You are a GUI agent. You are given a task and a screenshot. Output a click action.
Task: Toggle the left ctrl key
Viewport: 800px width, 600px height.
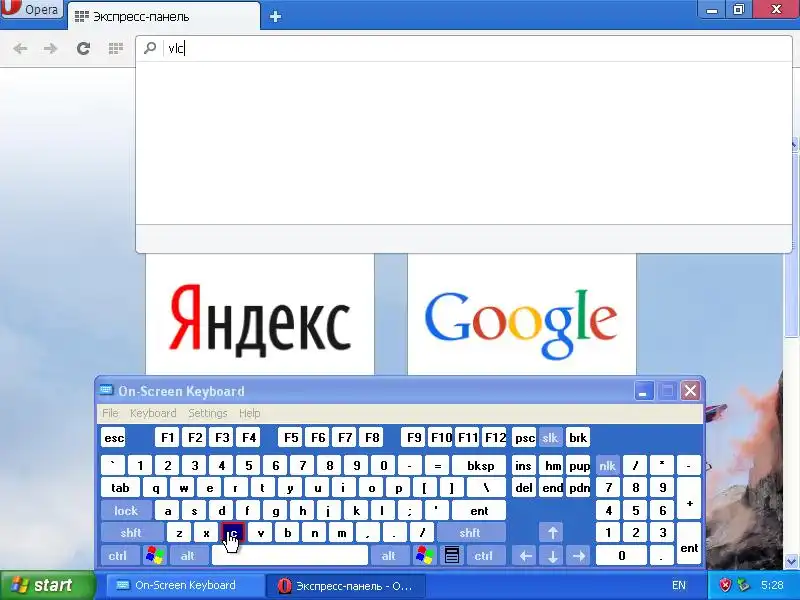click(x=118, y=556)
